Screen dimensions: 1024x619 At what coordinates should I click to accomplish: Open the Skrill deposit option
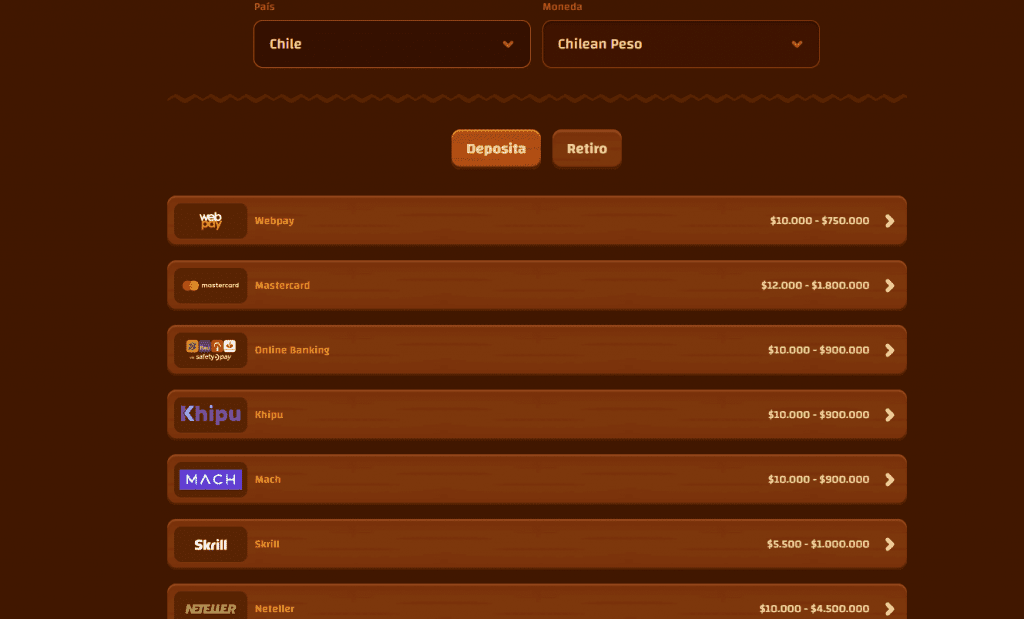(x=536, y=544)
